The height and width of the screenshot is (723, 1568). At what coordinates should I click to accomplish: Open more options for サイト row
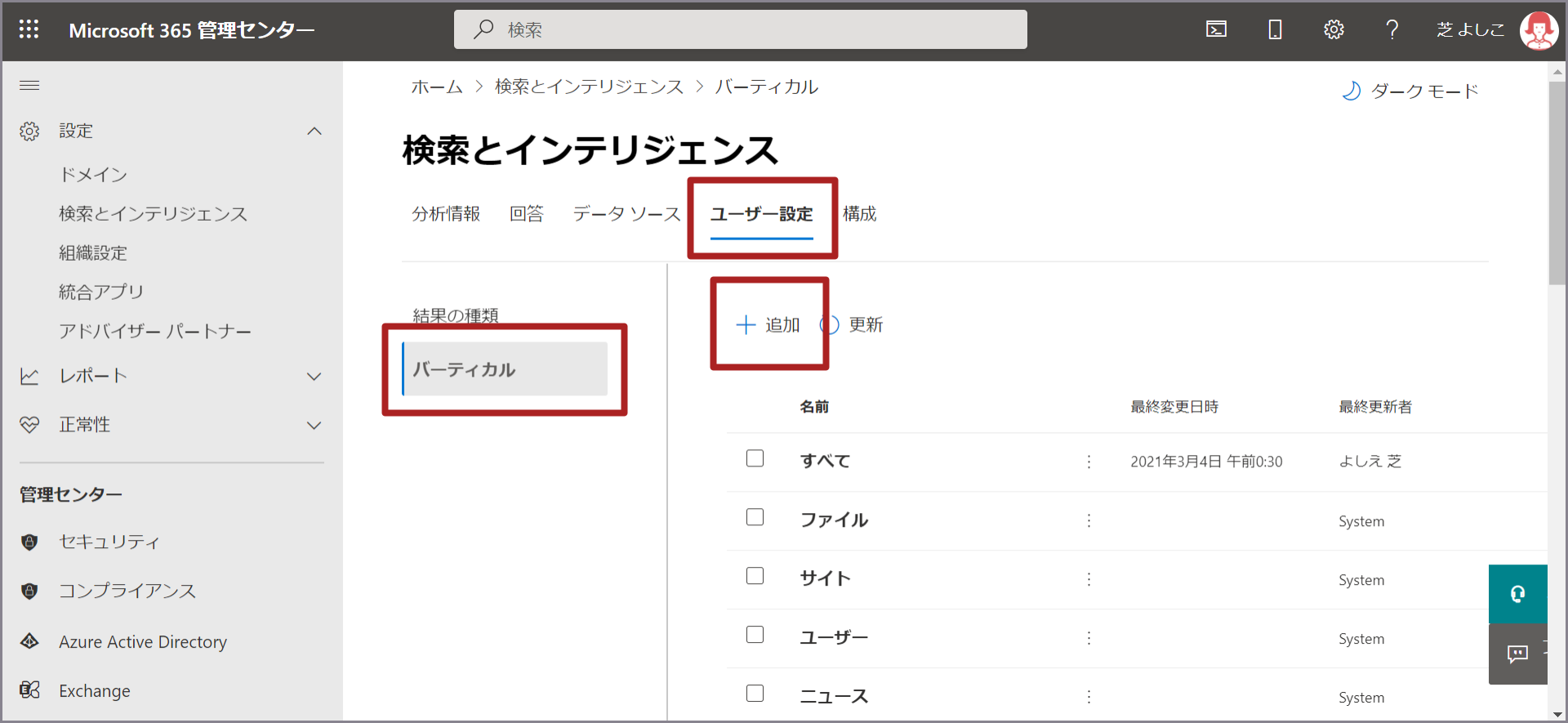tap(1089, 579)
